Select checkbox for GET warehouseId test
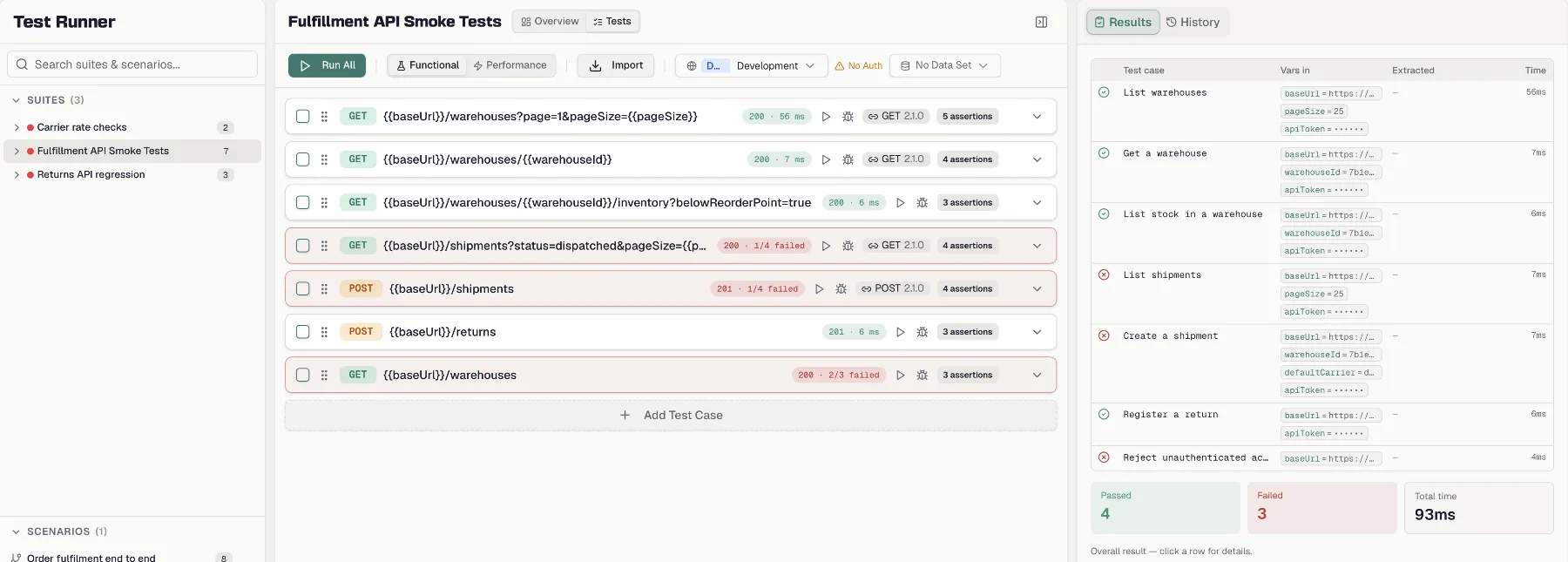The height and width of the screenshot is (562, 1568). (303, 159)
